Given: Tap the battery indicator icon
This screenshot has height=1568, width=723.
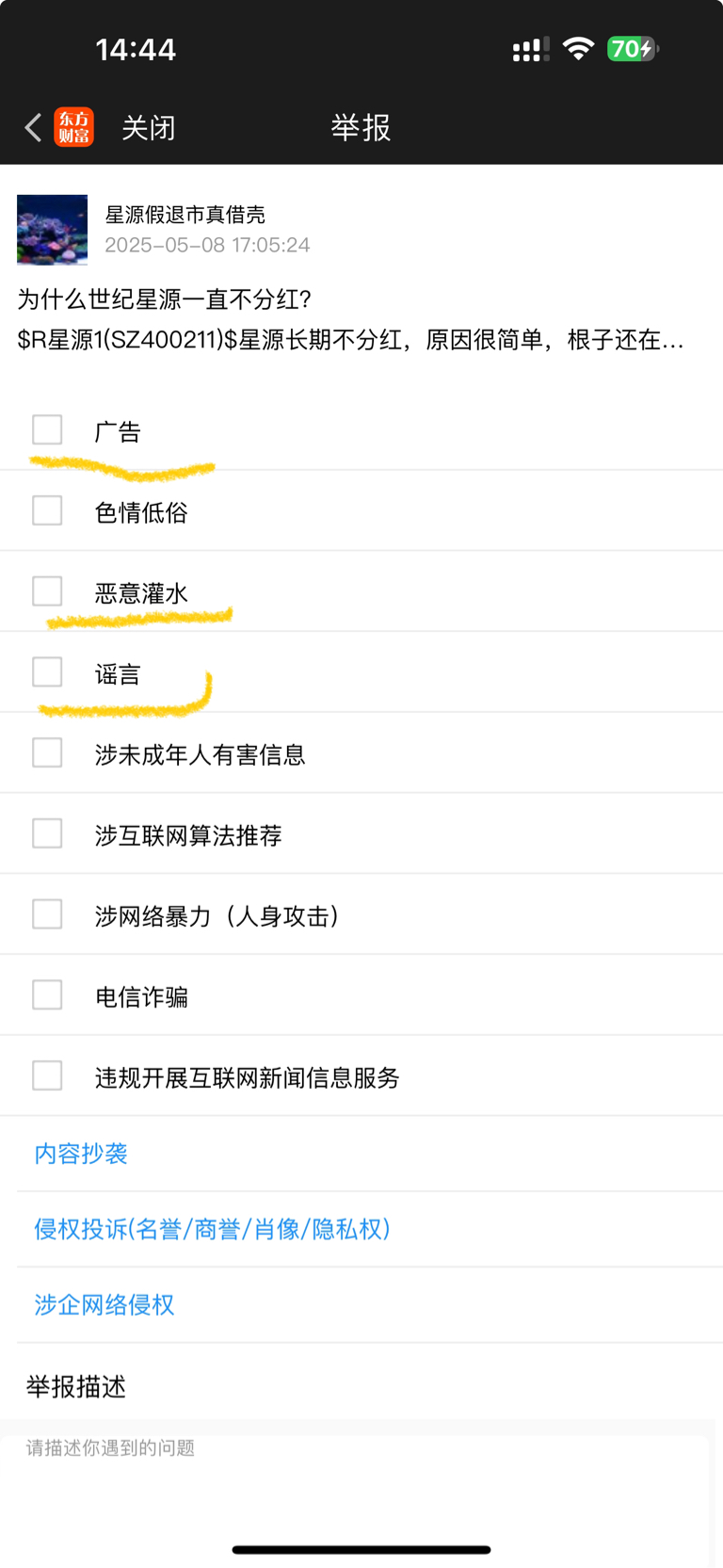Looking at the screenshot, I should pos(633,49).
